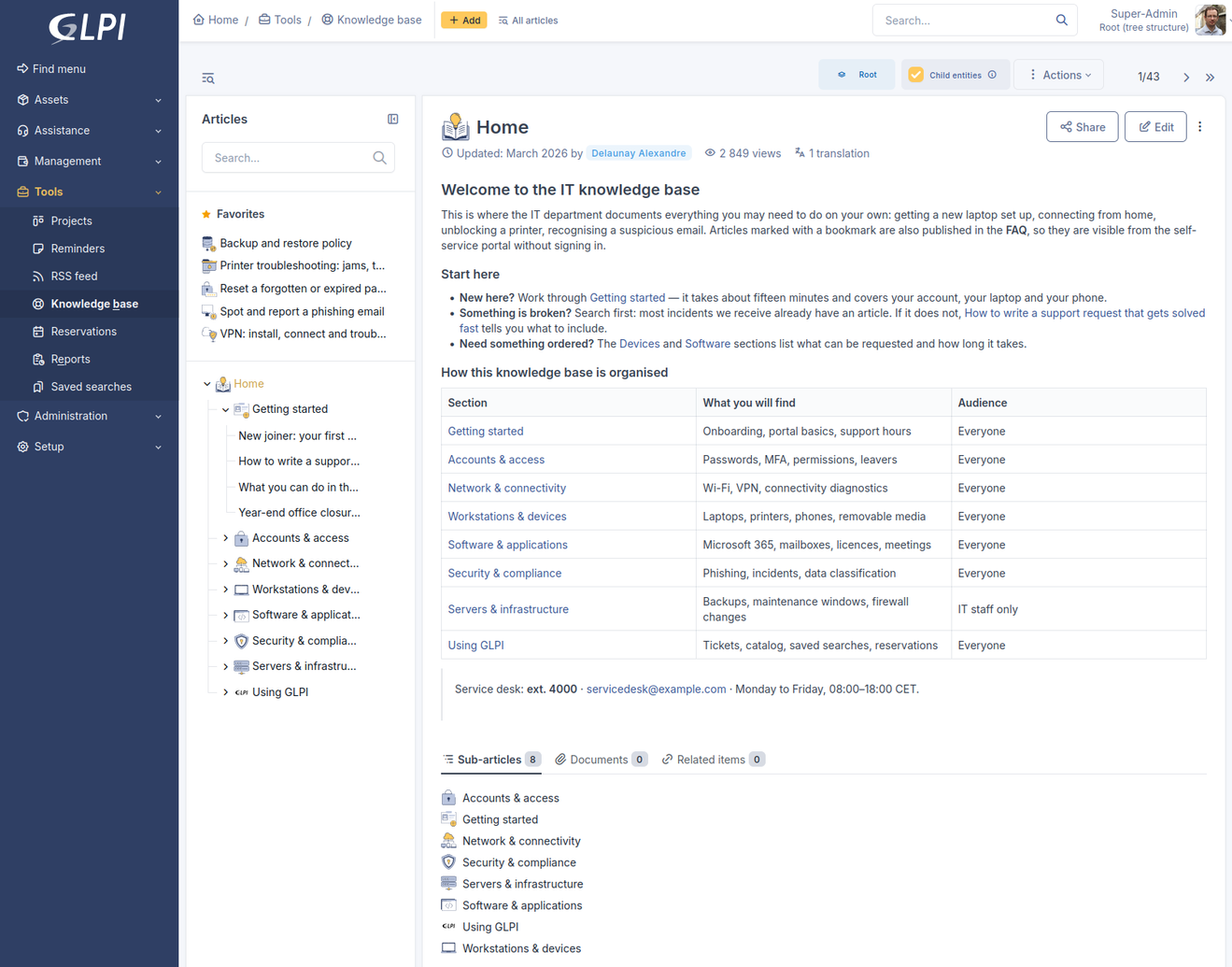This screenshot has height=967, width=1232.
Task: Open Saved searches in sidebar
Action: coord(91,387)
